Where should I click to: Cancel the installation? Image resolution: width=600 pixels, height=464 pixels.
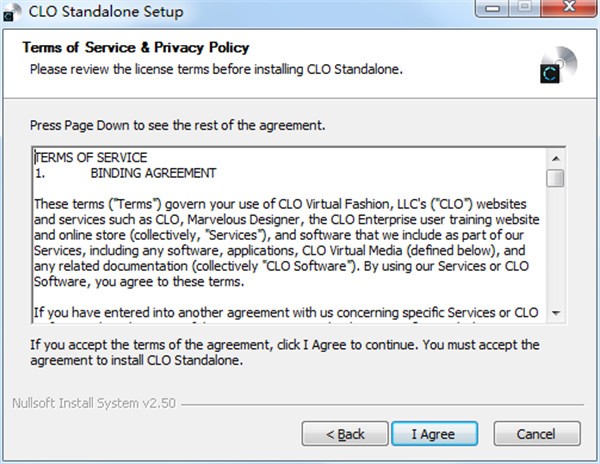(537, 434)
